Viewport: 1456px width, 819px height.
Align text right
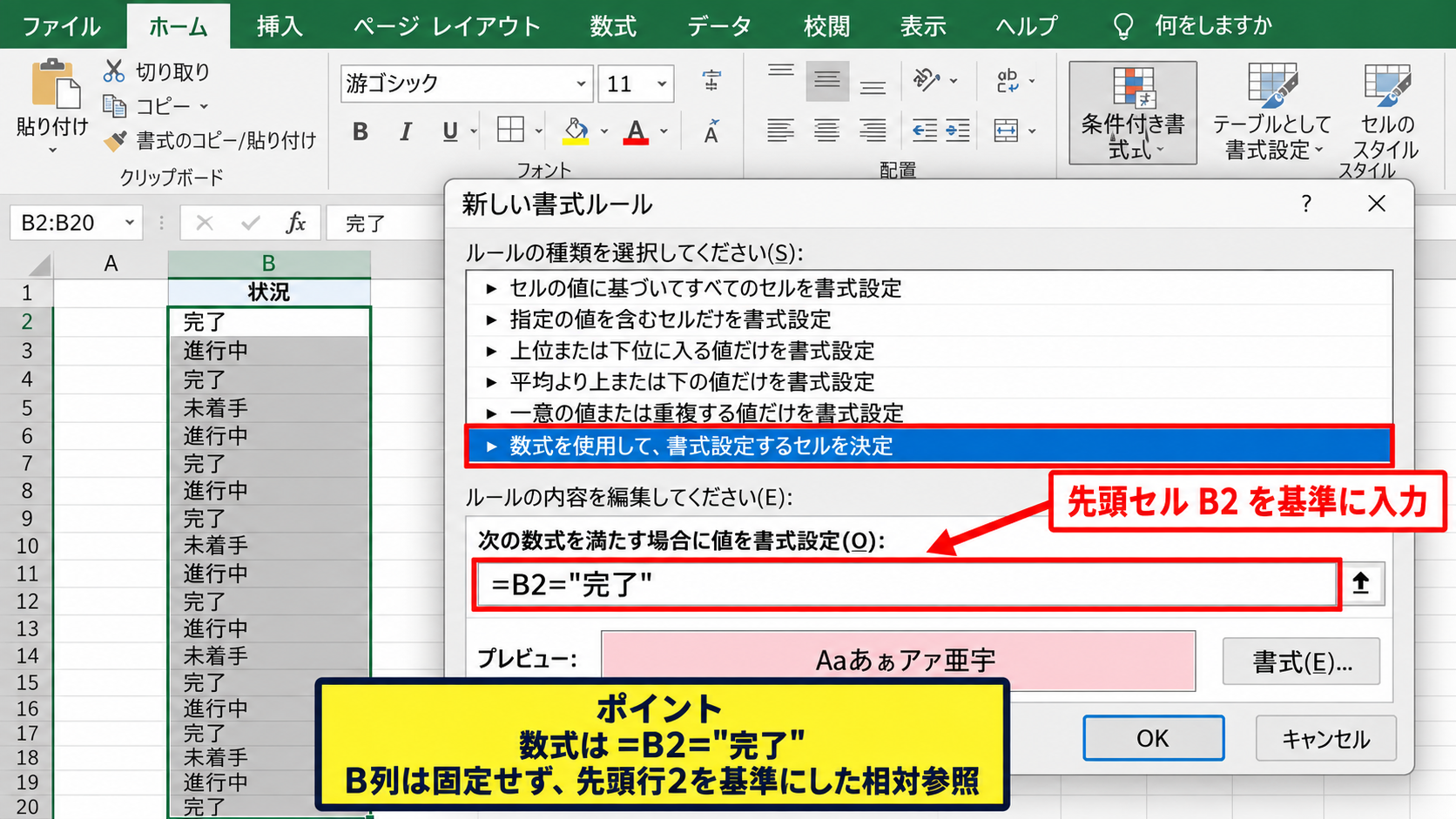[873, 131]
